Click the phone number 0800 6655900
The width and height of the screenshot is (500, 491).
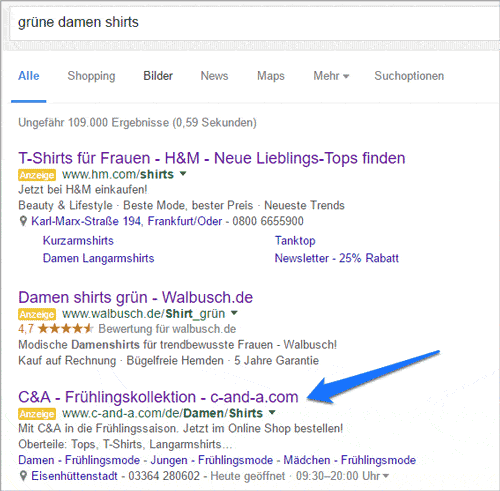[x=268, y=221]
